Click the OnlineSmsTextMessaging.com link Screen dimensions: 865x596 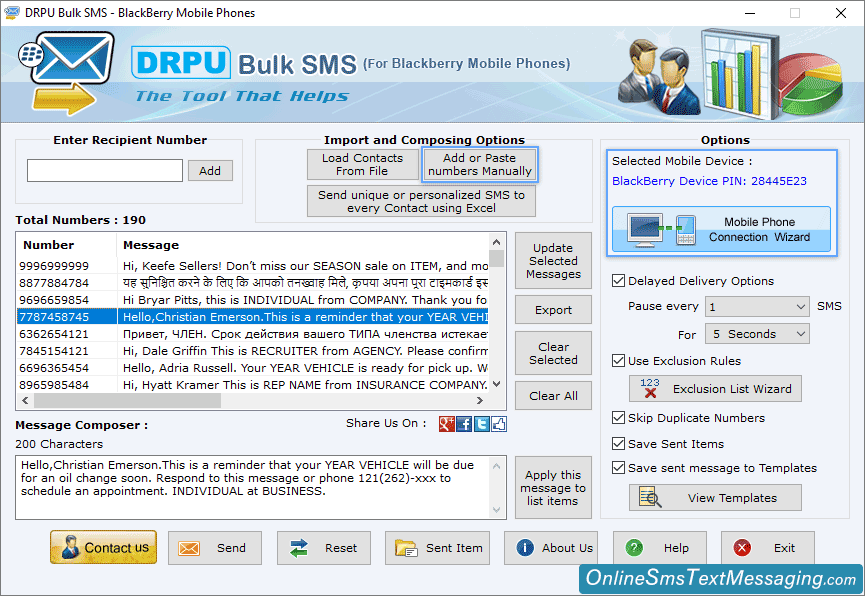(x=720, y=578)
